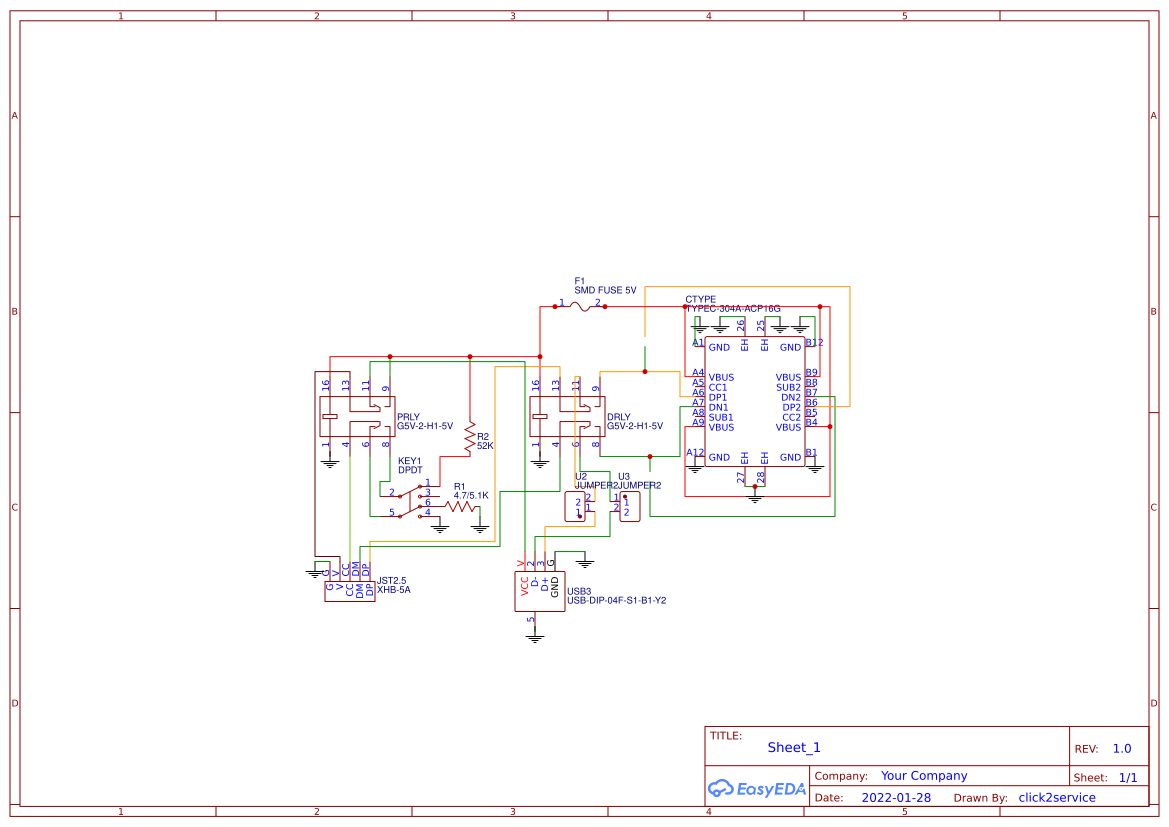
Task: Select the USB3 USB-DIP-04F connector symbol
Action: [x=540, y=590]
